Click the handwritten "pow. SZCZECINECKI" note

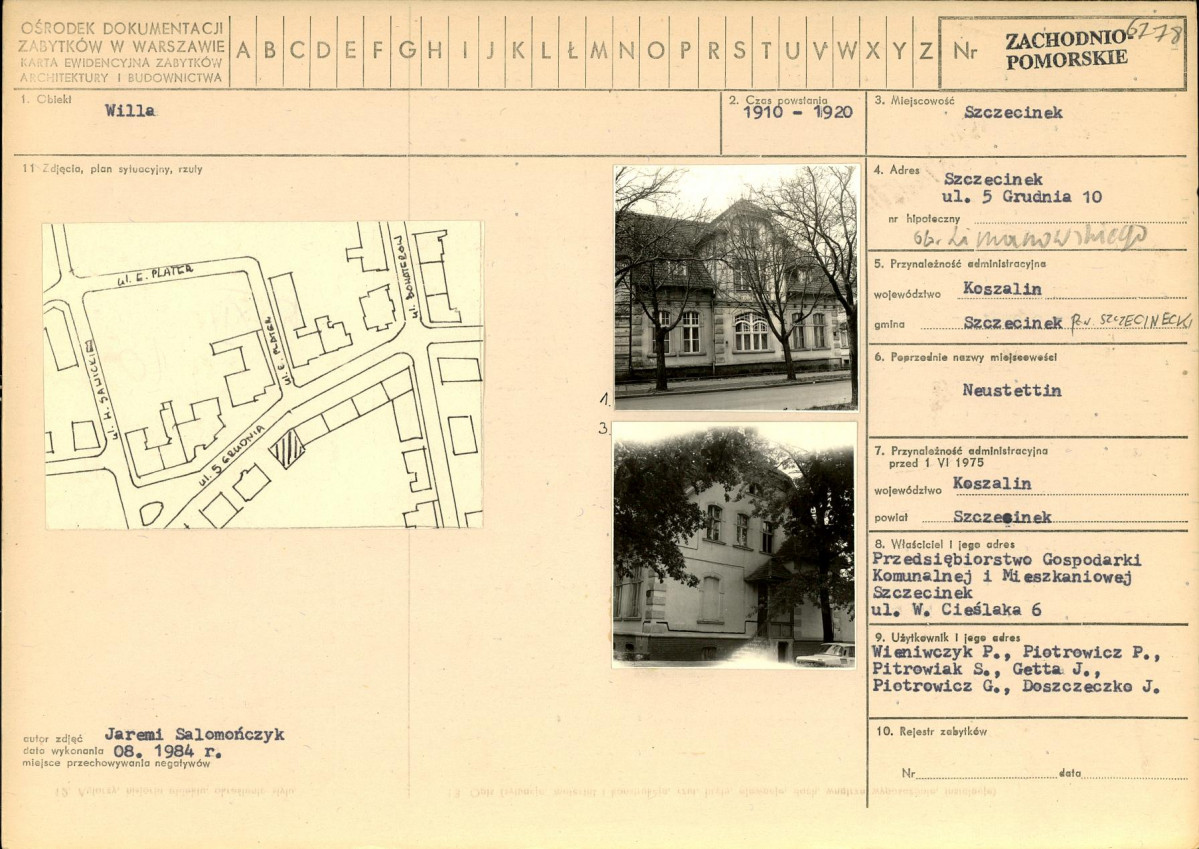pos(1130,320)
